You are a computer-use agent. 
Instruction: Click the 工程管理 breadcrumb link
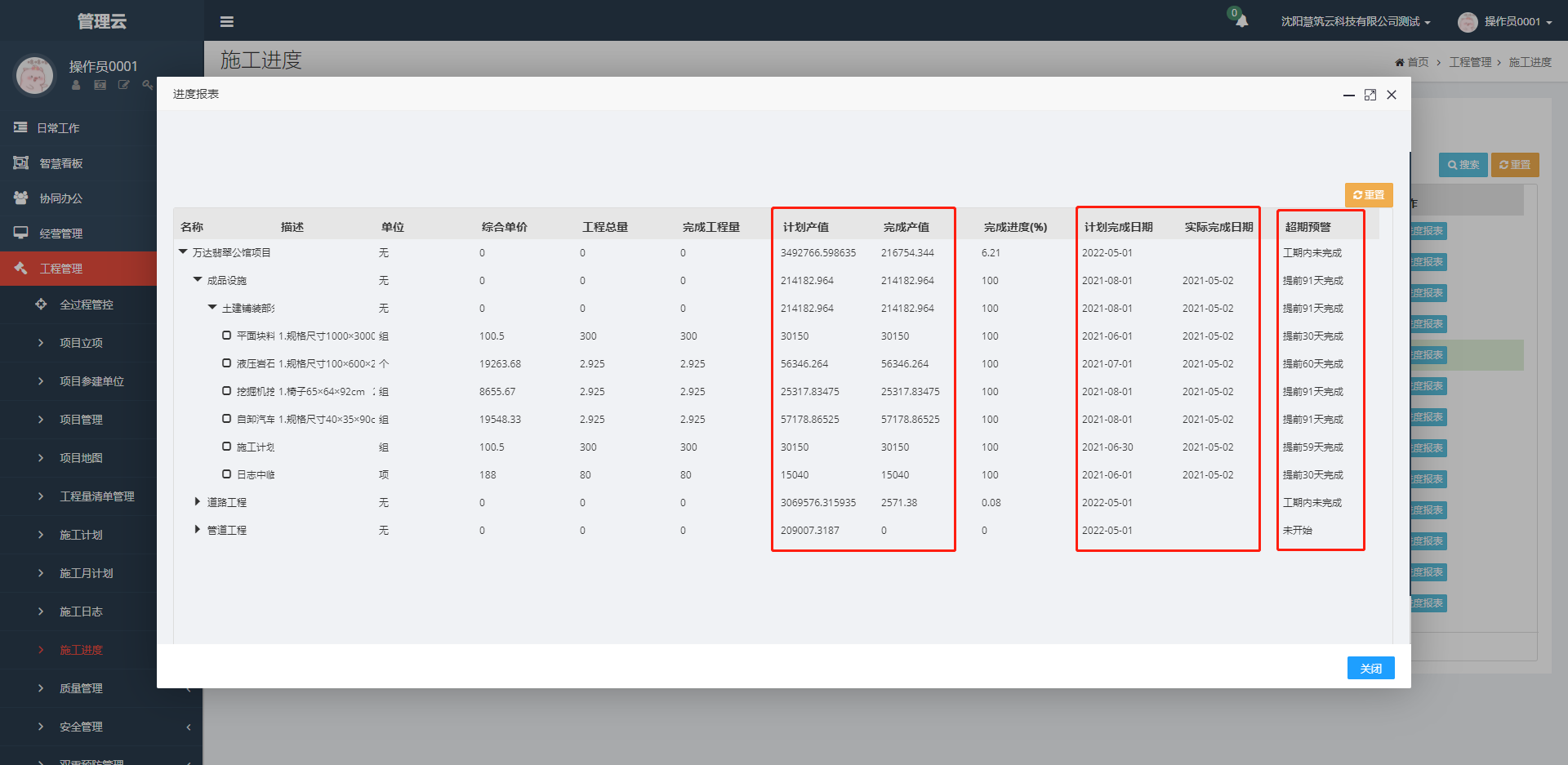[1470, 63]
